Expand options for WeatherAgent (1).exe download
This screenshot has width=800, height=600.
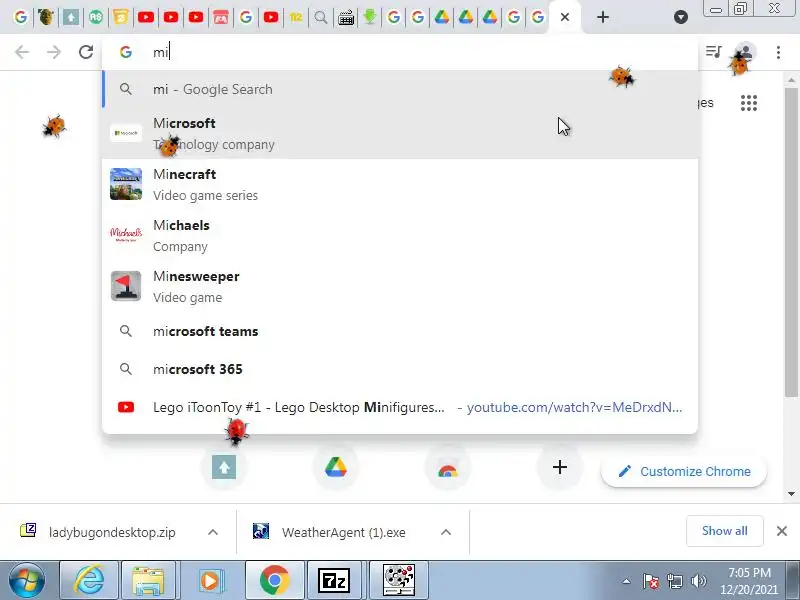(x=446, y=532)
